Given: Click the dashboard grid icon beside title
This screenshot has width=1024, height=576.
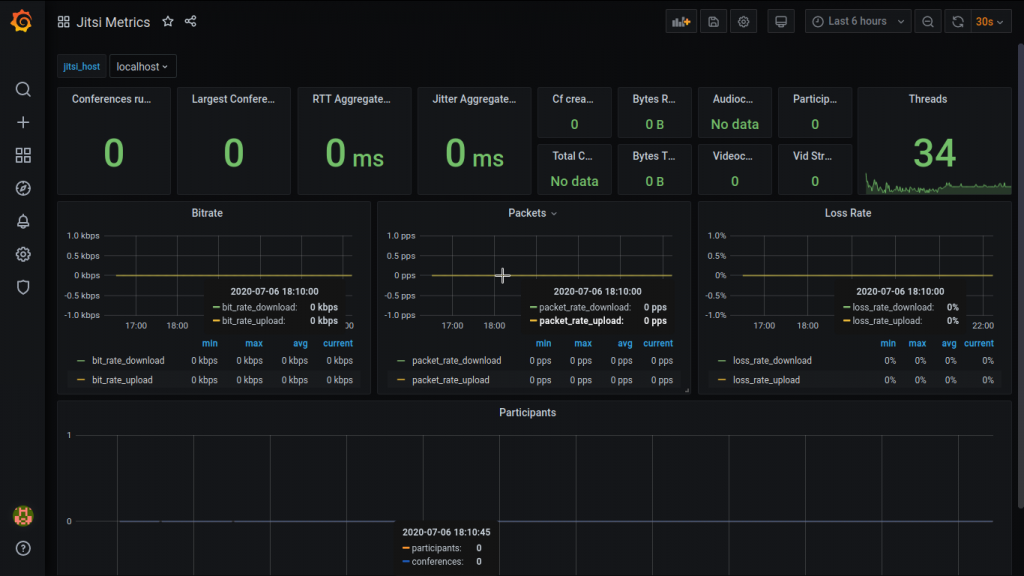Looking at the screenshot, I should point(63,22).
